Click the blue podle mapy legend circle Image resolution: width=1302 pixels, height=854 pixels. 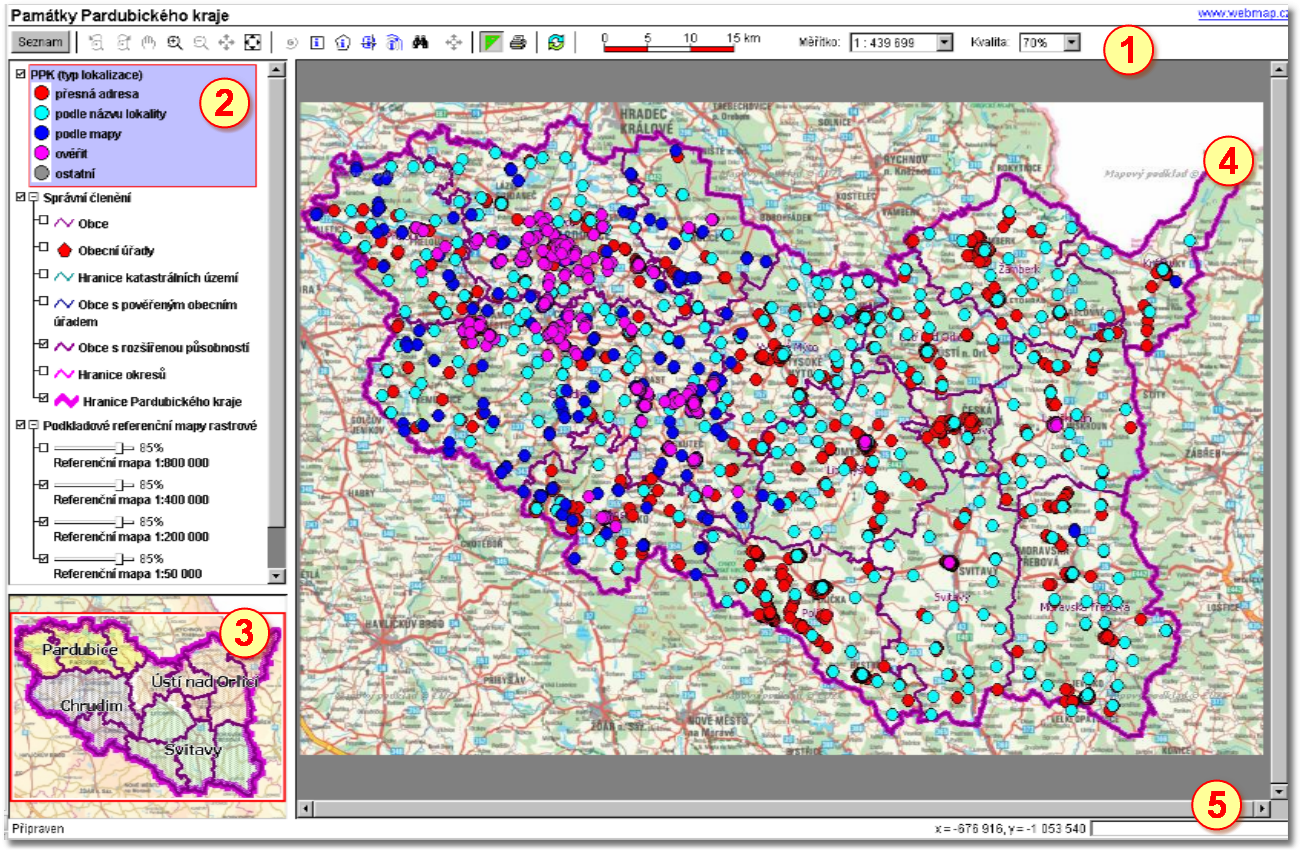pos(41,134)
